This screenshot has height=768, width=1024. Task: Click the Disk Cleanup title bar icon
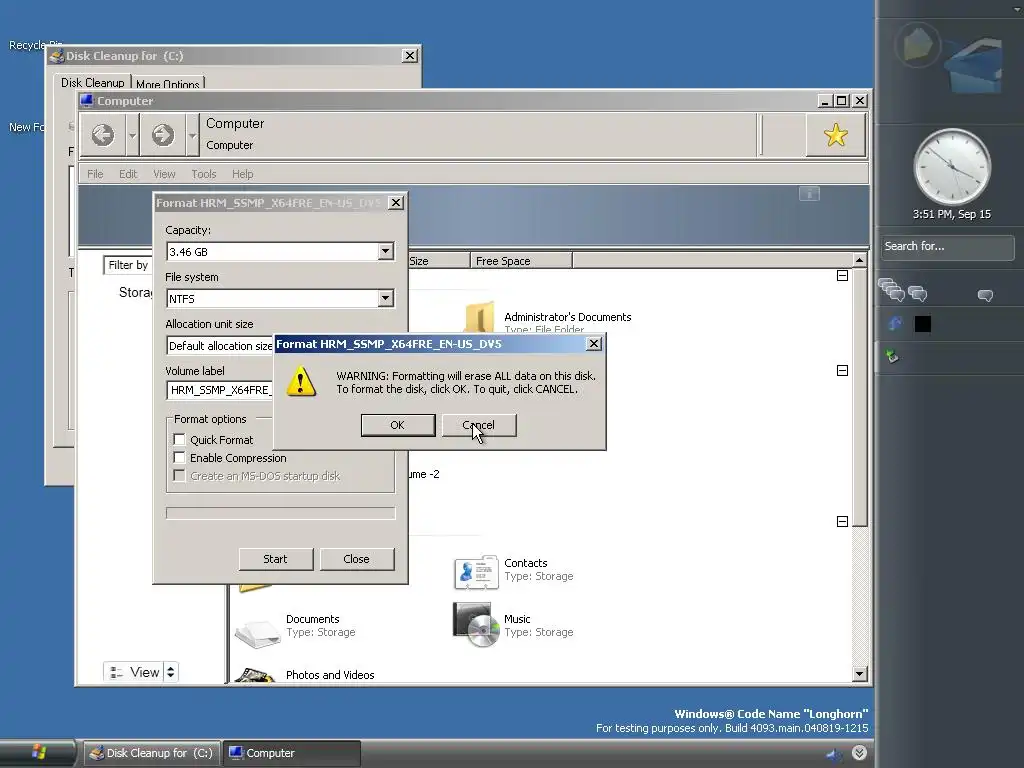(x=57, y=56)
